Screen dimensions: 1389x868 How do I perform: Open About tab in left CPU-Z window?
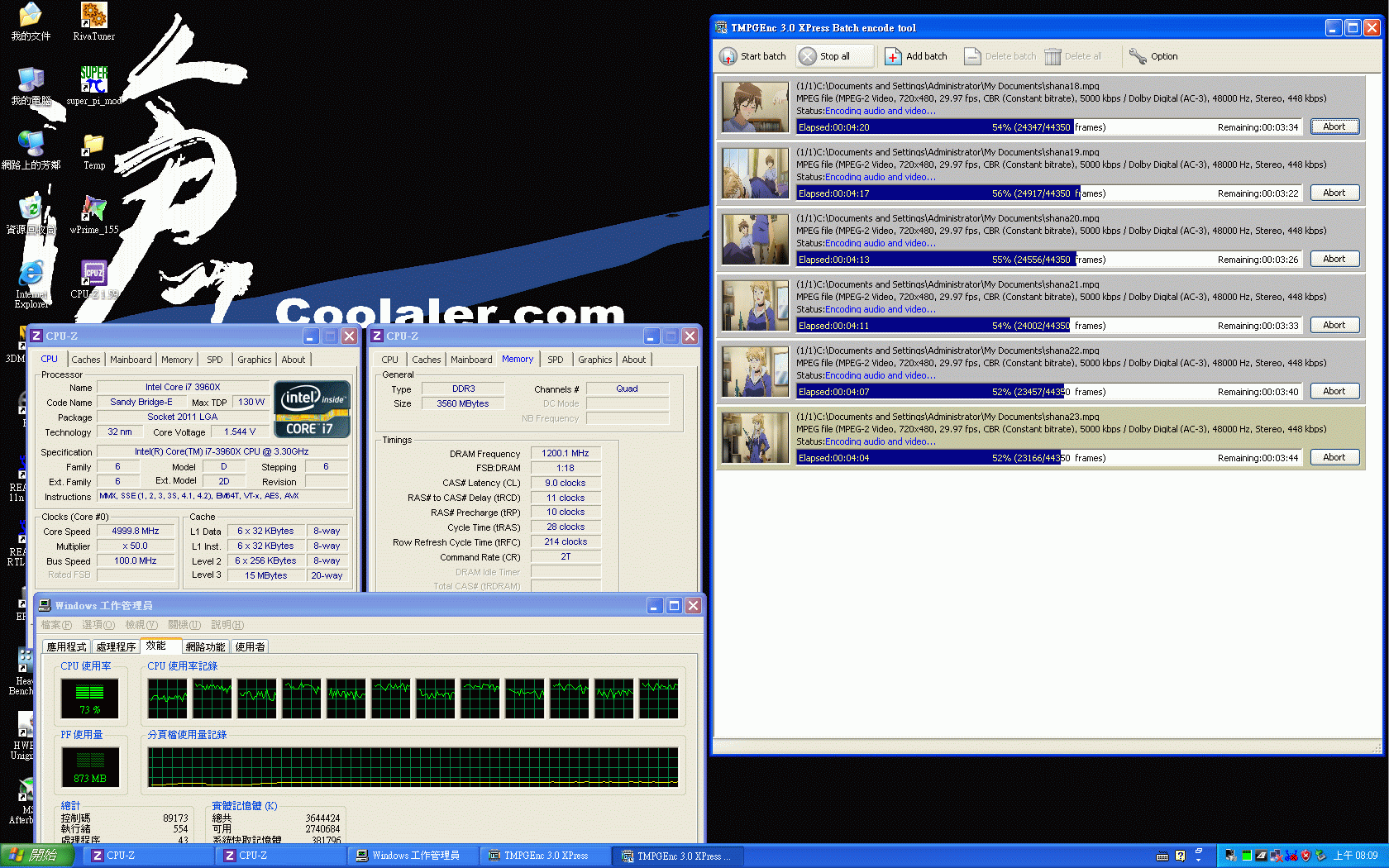click(293, 360)
